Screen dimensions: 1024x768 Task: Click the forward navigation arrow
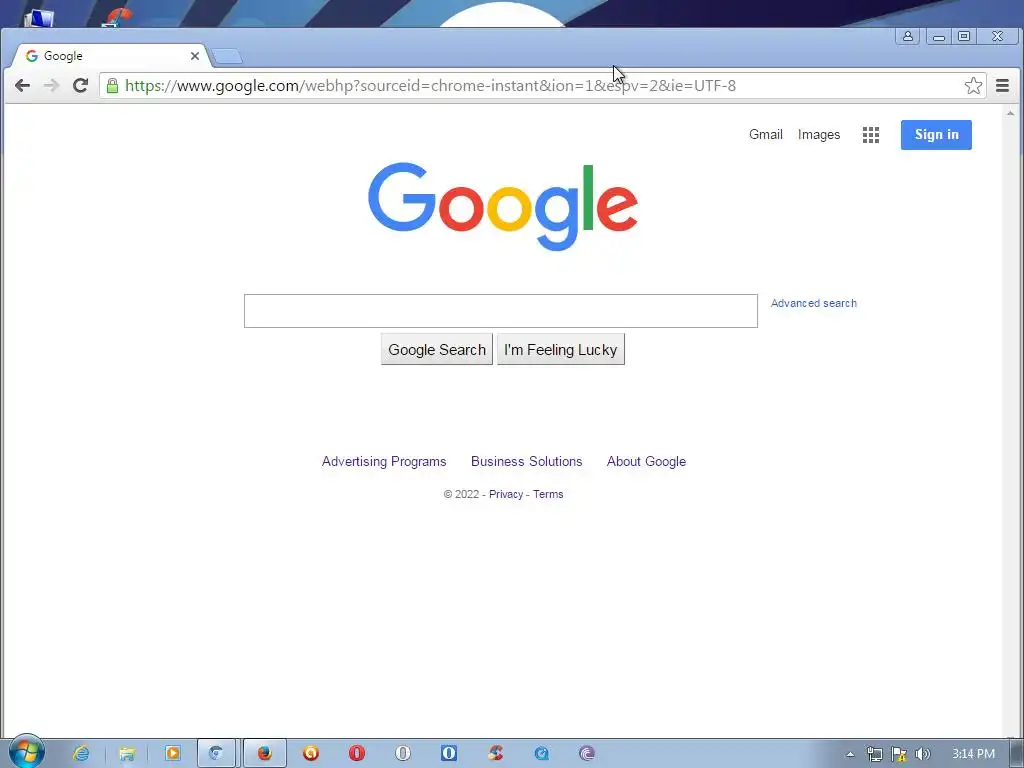pyautogui.click(x=51, y=86)
